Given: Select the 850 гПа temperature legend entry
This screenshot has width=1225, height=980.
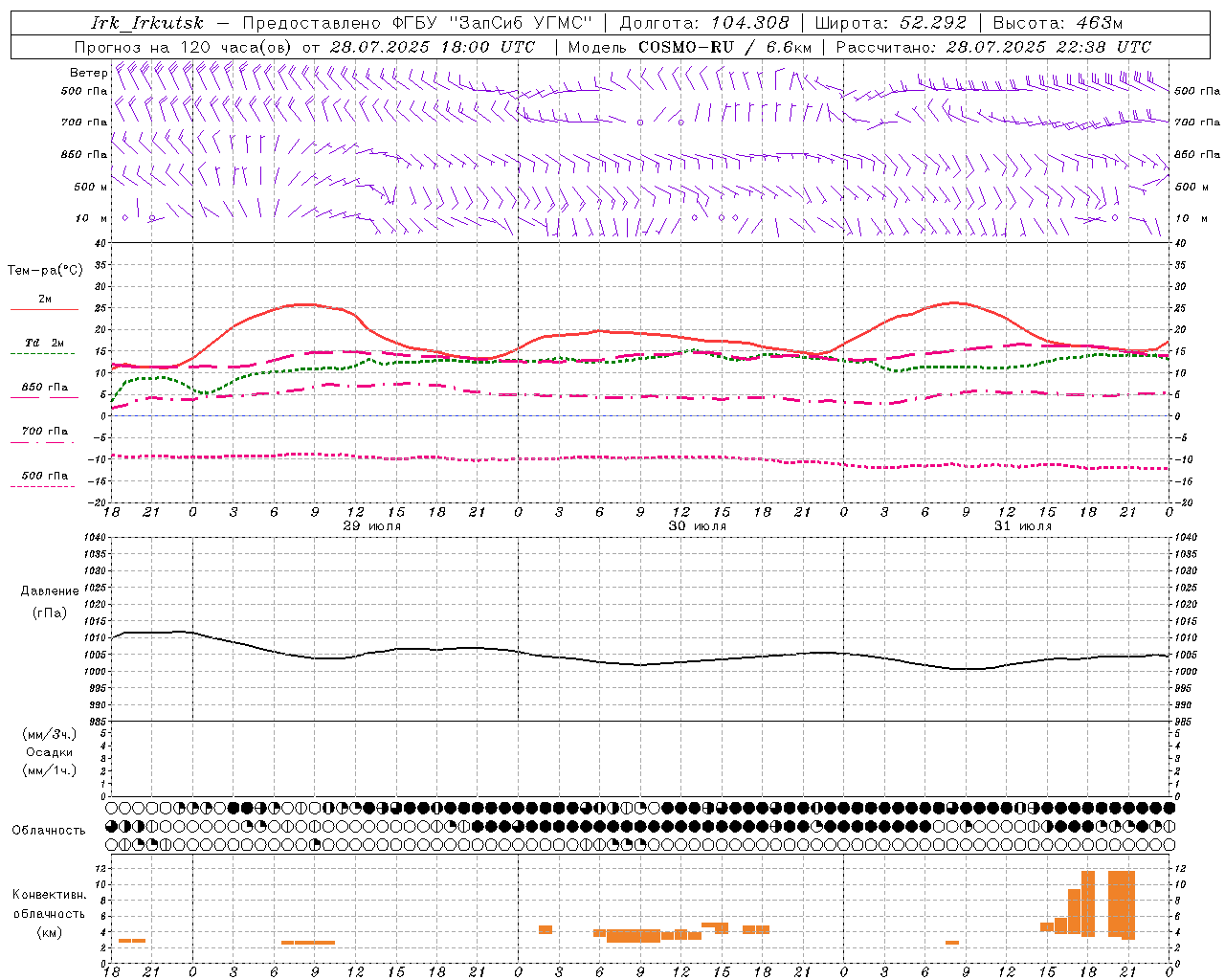Looking at the screenshot, I should click(45, 388).
